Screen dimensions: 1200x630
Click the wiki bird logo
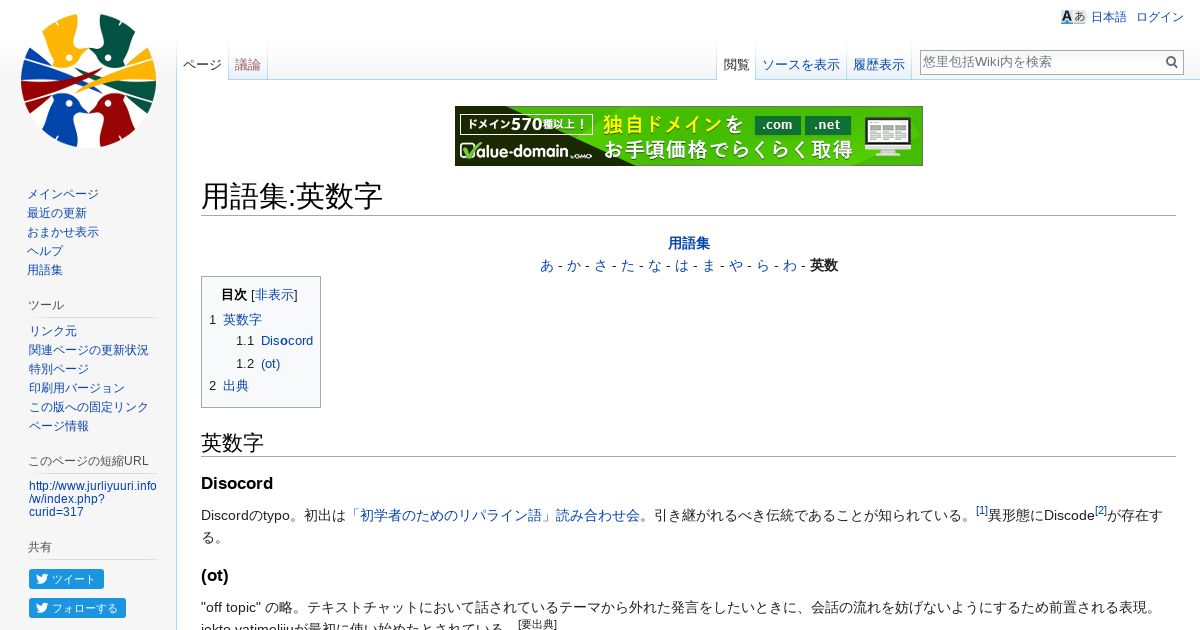coord(88,81)
